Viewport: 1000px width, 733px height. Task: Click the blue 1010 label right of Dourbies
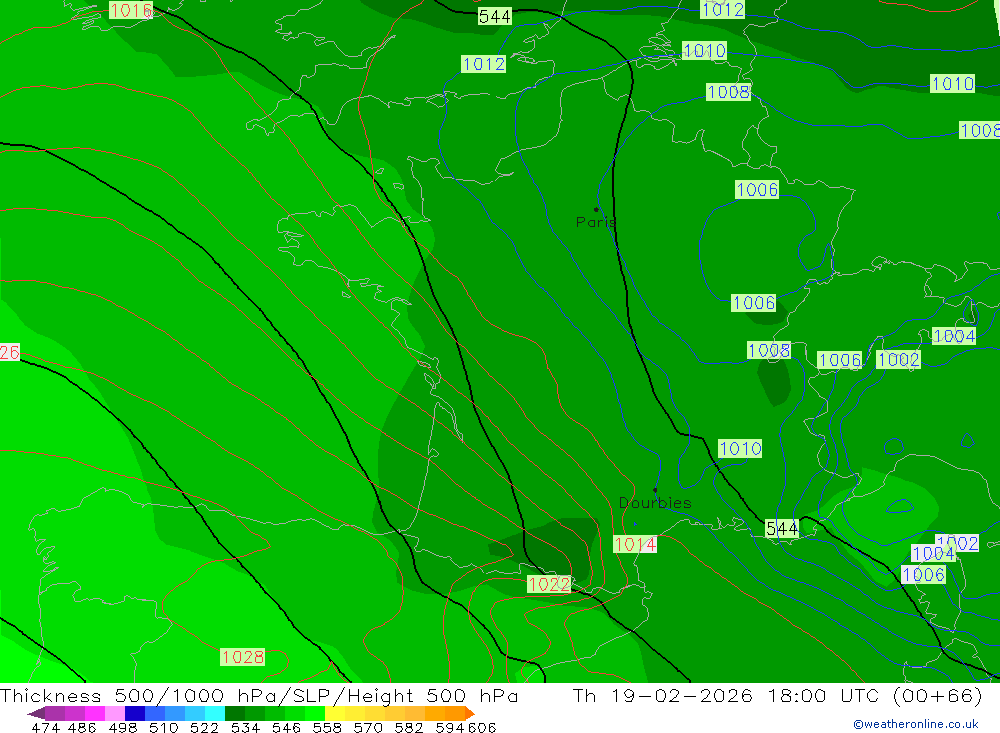(740, 448)
